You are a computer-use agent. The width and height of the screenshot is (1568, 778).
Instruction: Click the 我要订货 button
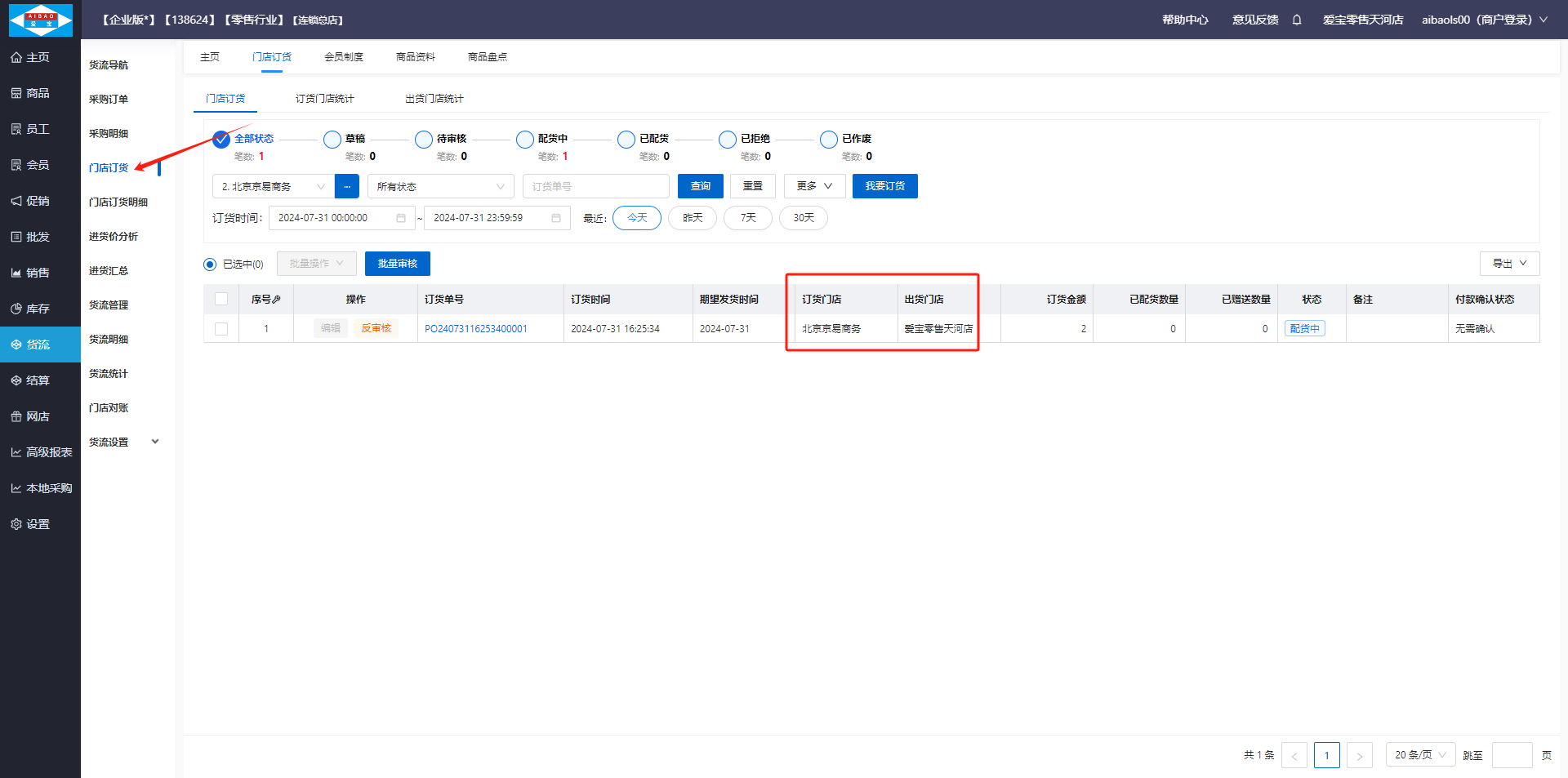[884, 186]
